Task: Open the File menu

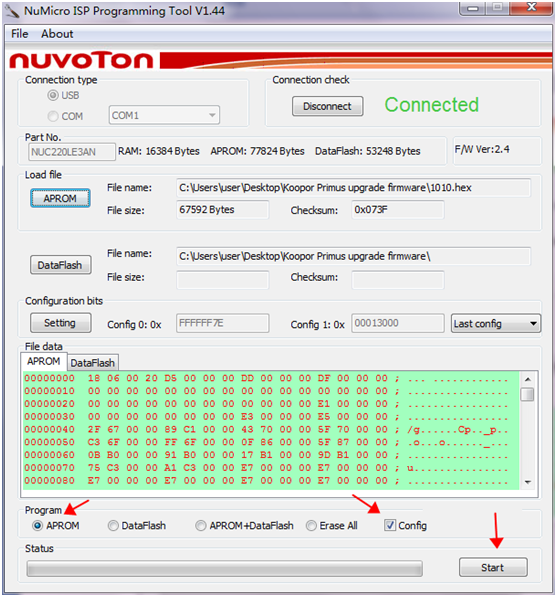Action: pyautogui.click(x=20, y=34)
